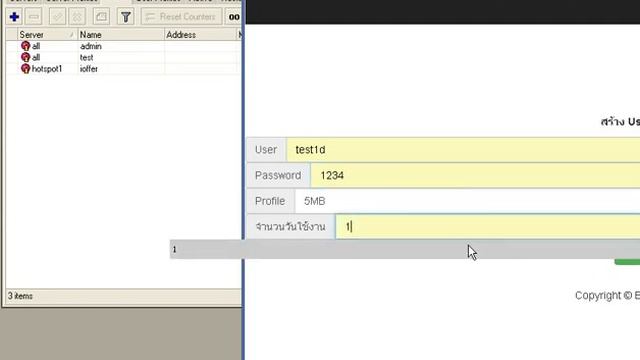Viewport: 640px width, 360px height.
Task: Click the hotspot1 server cell
Action: click(x=47, y=69)
